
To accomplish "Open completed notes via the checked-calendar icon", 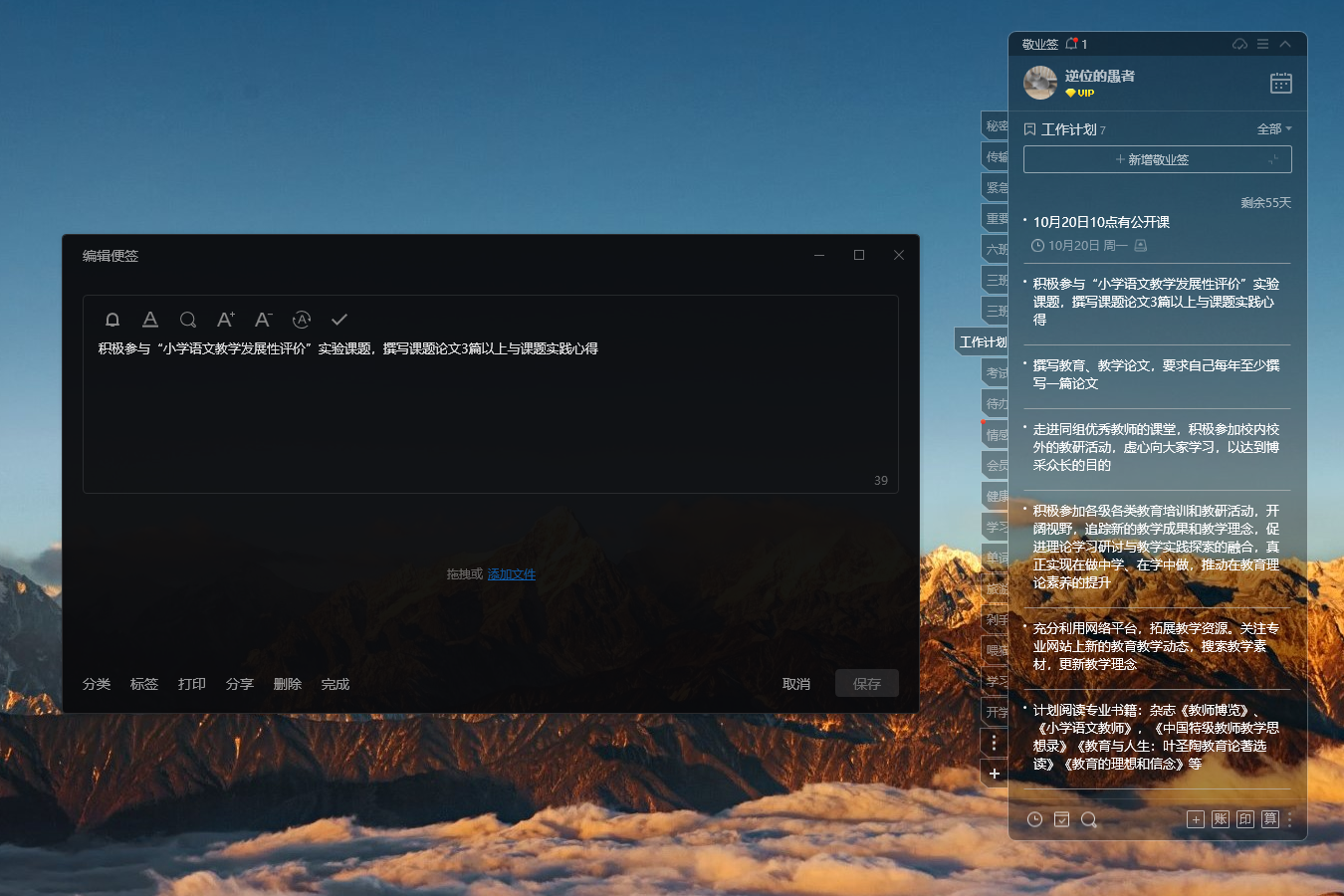I will pos(1061,819).
